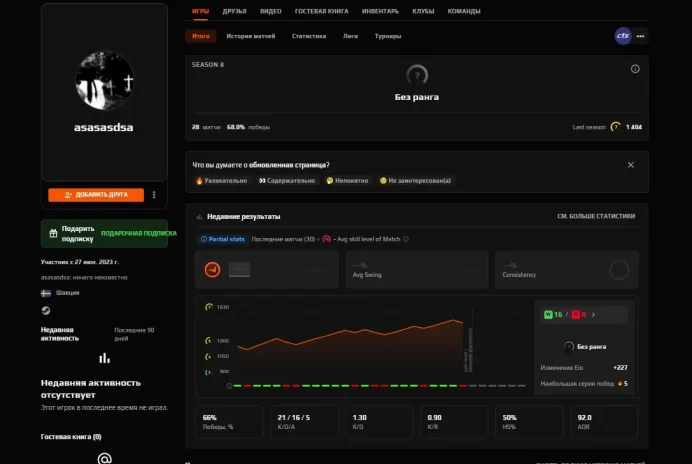
Task: Click the Last season 1404 Elo value
Action: [x=634, y=127]
